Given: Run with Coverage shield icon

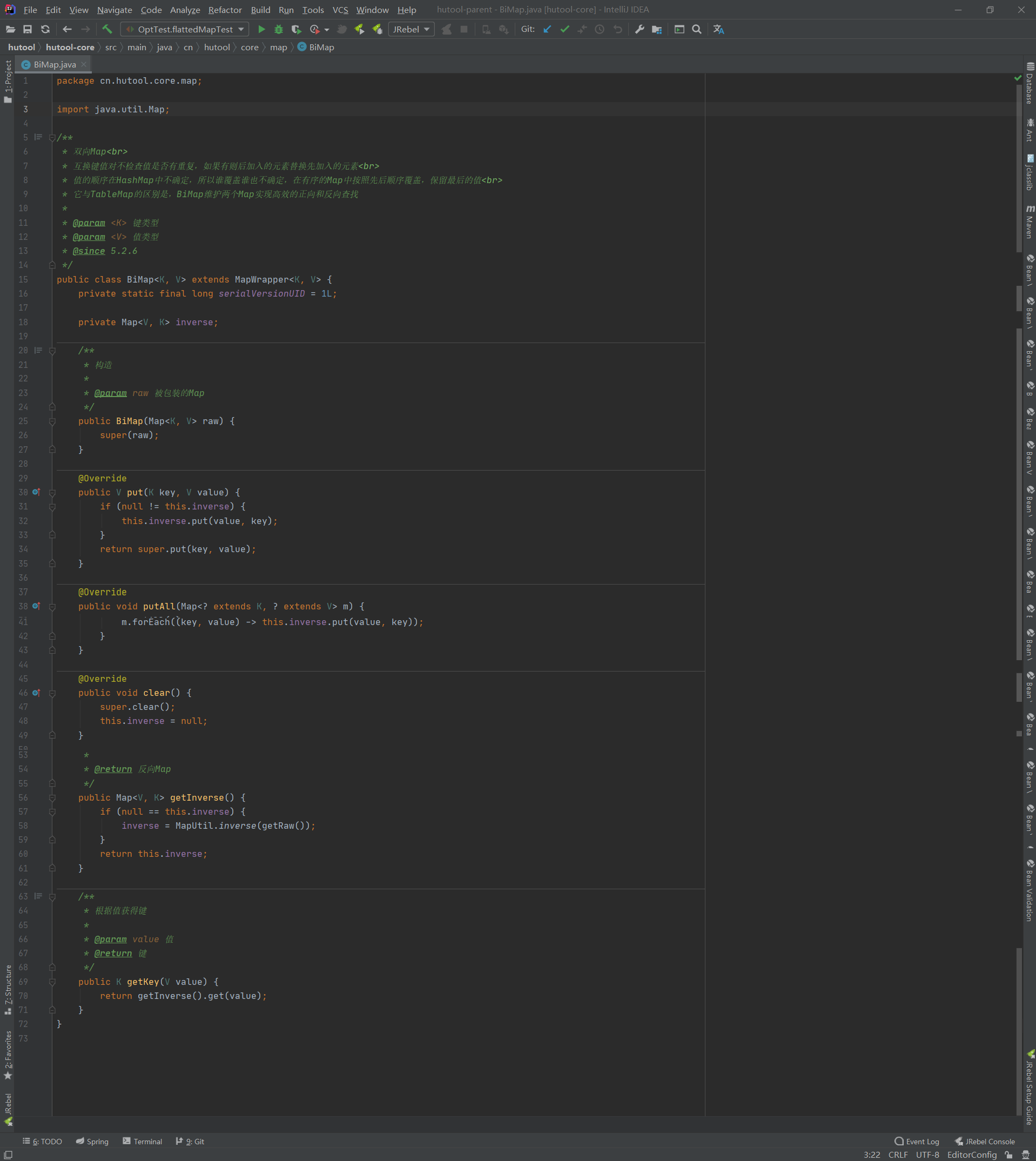Looking at the screenshot, I should pos(296,29).
